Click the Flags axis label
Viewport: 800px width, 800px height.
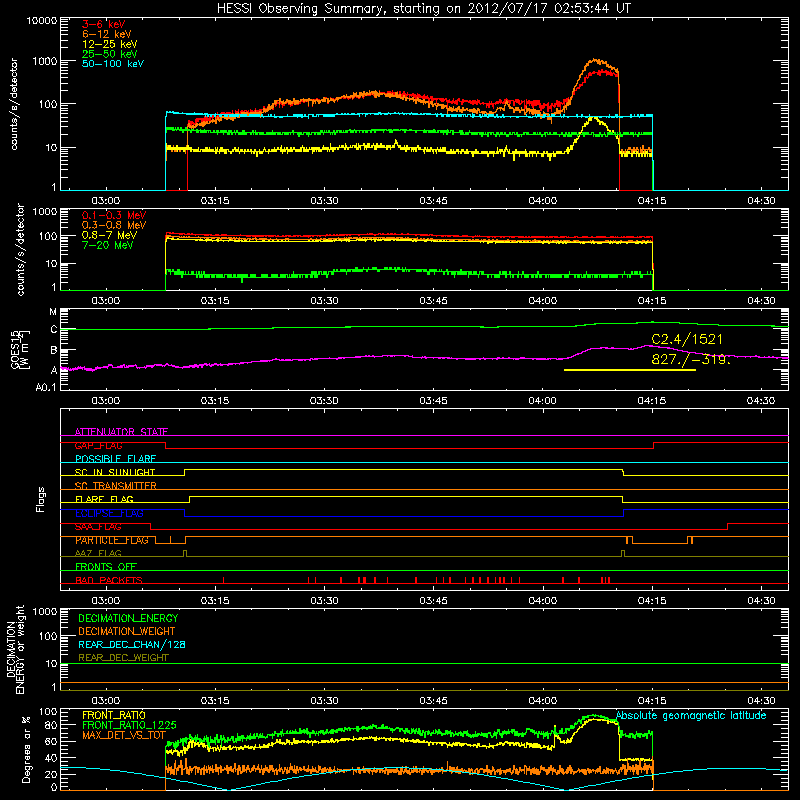pyautogui.click(x=40, y=499)
